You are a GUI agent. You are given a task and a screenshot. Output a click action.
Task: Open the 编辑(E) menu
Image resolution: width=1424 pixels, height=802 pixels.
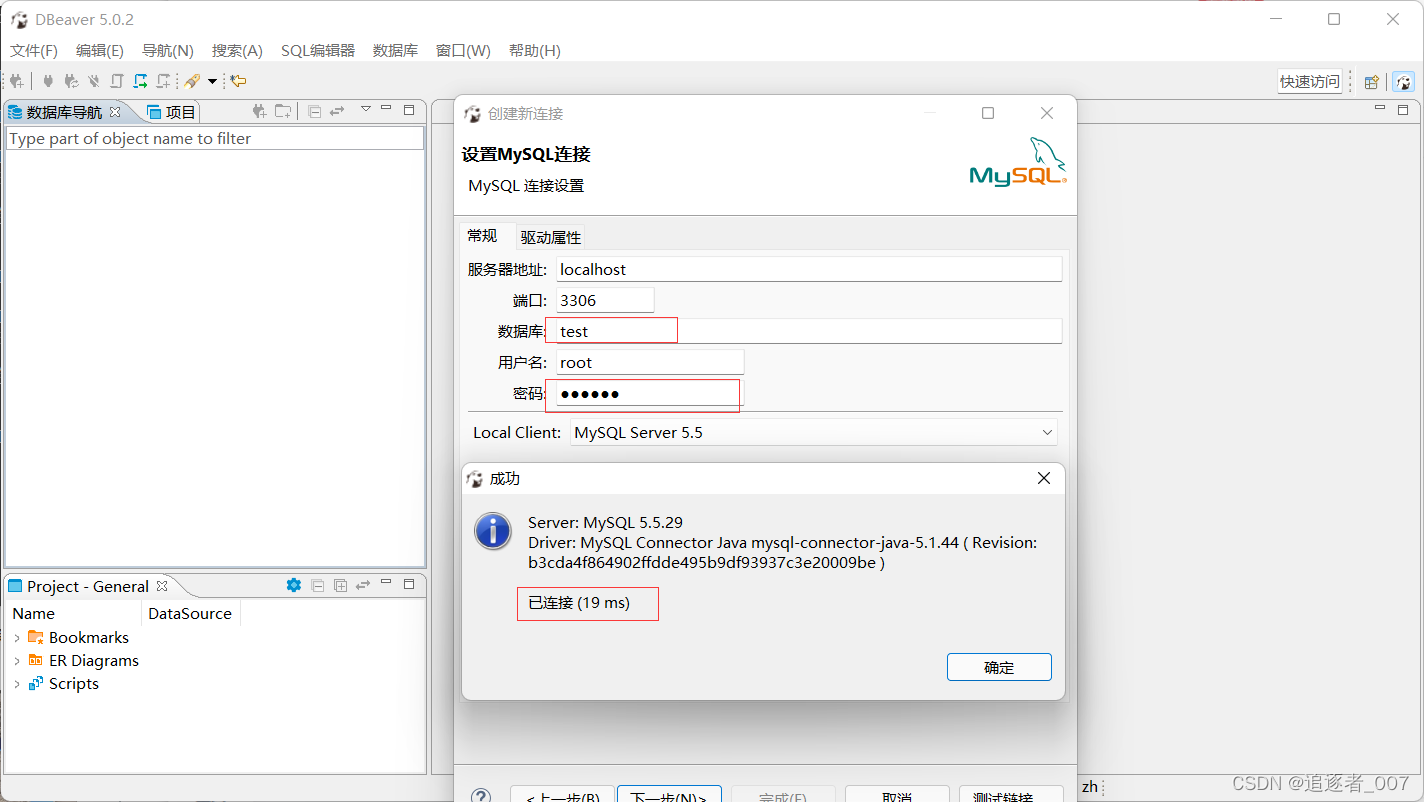pyautogui.click(x=100, y=50)
